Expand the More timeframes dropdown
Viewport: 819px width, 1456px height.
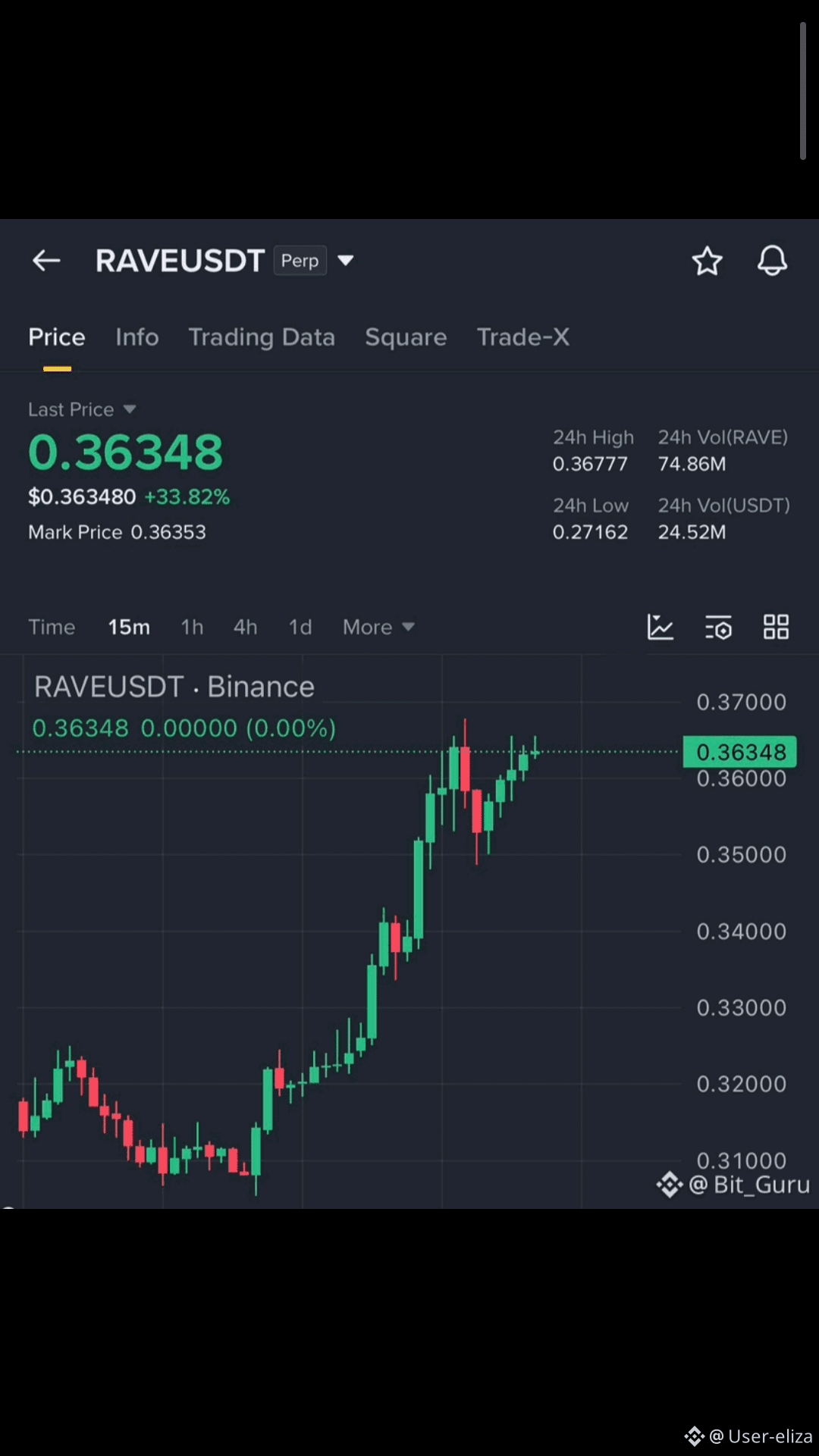tap(378, 627)
